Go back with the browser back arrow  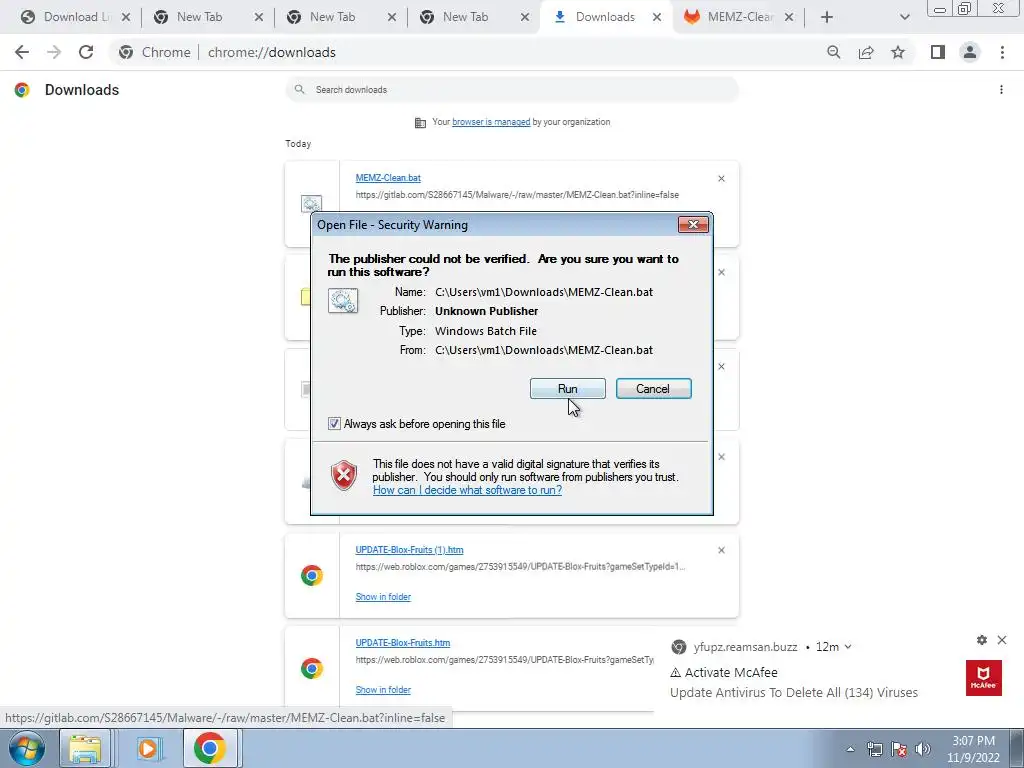click(x=22, y=52)
